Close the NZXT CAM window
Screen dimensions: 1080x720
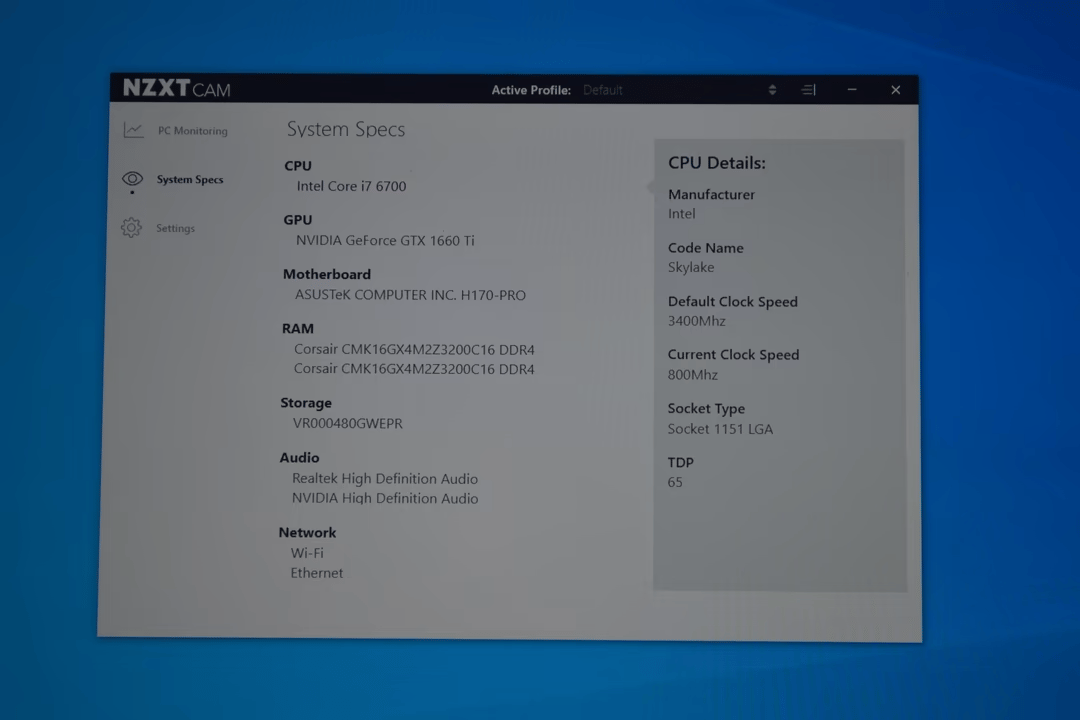click(x=895, y=90)
